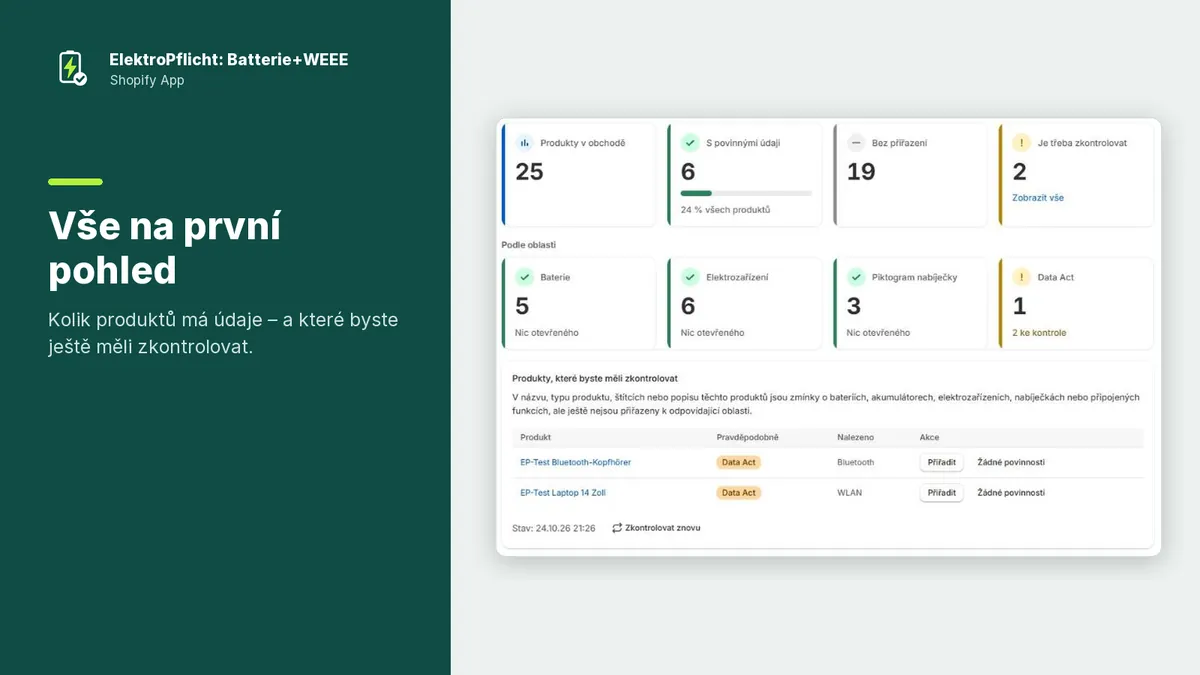Click the 'Nic otevřeného' text under Piktogram nabíječky

tap(879, 332)
